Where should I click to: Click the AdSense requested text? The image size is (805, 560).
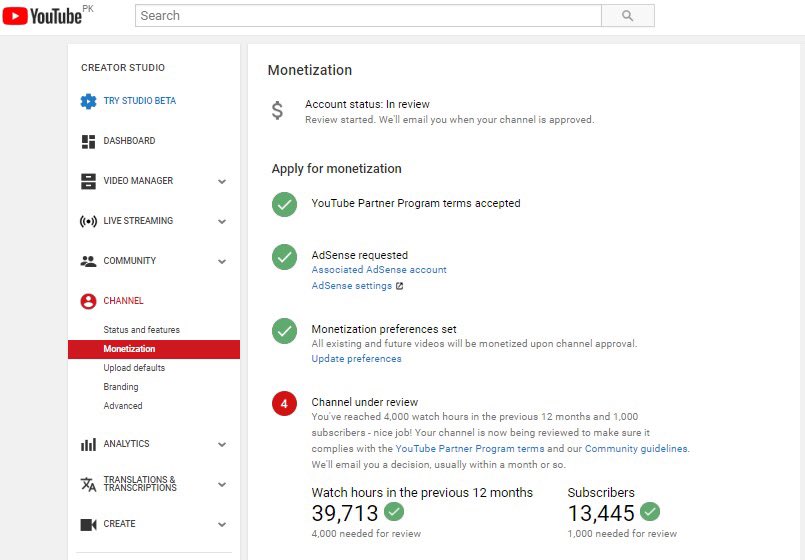[x=359, y=255]
